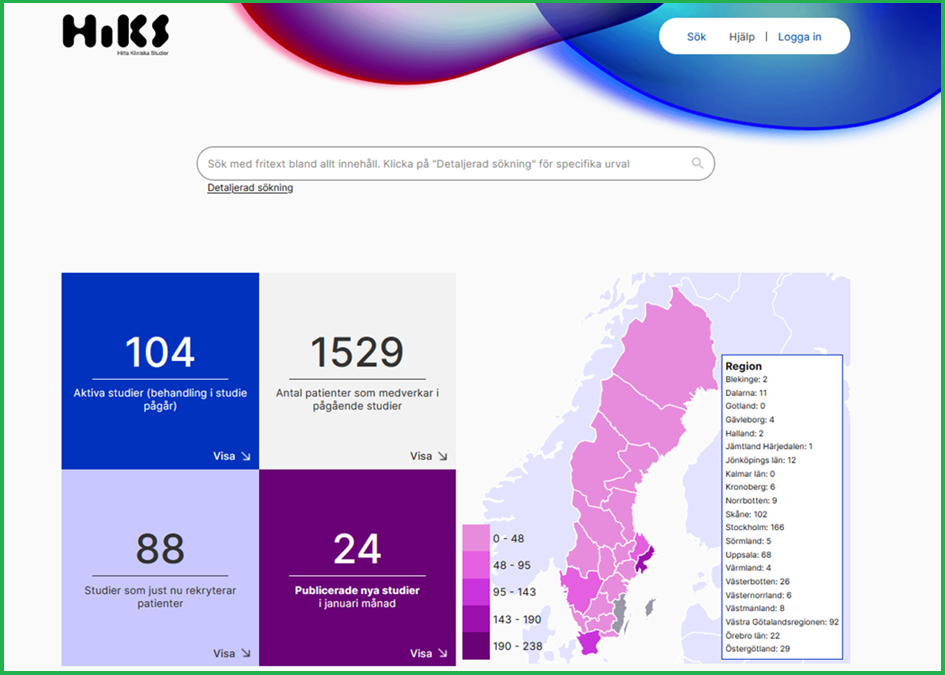Screen dimensions: 945x675
Task: Select the 48 - 95 legend swatch
Action: pyautogui.click(x=476, y=565)
